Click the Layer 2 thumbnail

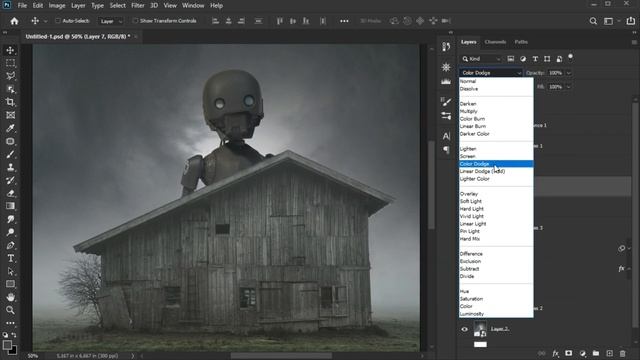click(x=480, y=329)
